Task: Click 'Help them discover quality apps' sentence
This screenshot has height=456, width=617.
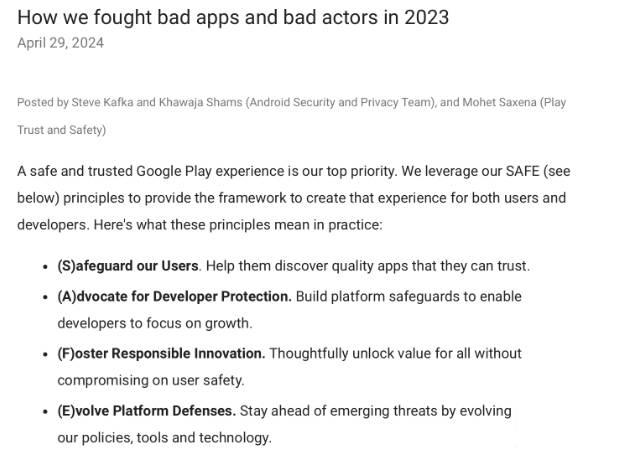Action: pyautogui.click(x=368, y=266)
